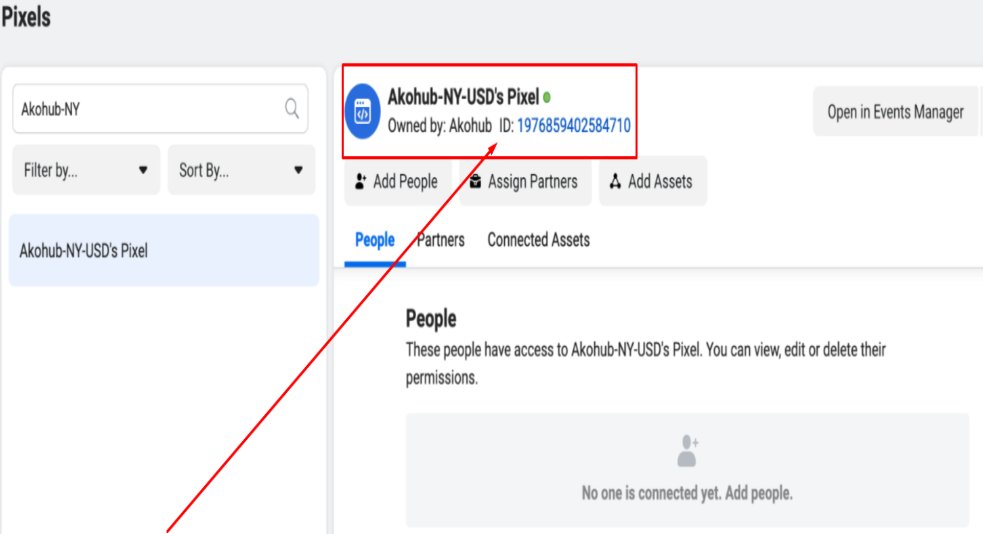The image size is (983, 534).
Task: Click the Akohub-NY-USD's Pixel header title
Action: click(463, 97)
